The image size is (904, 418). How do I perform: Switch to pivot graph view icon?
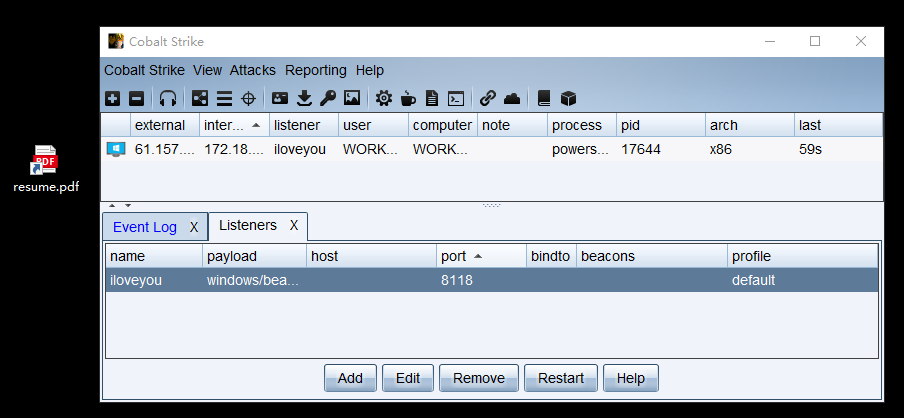pyautogui.click(x=200, y=99)
